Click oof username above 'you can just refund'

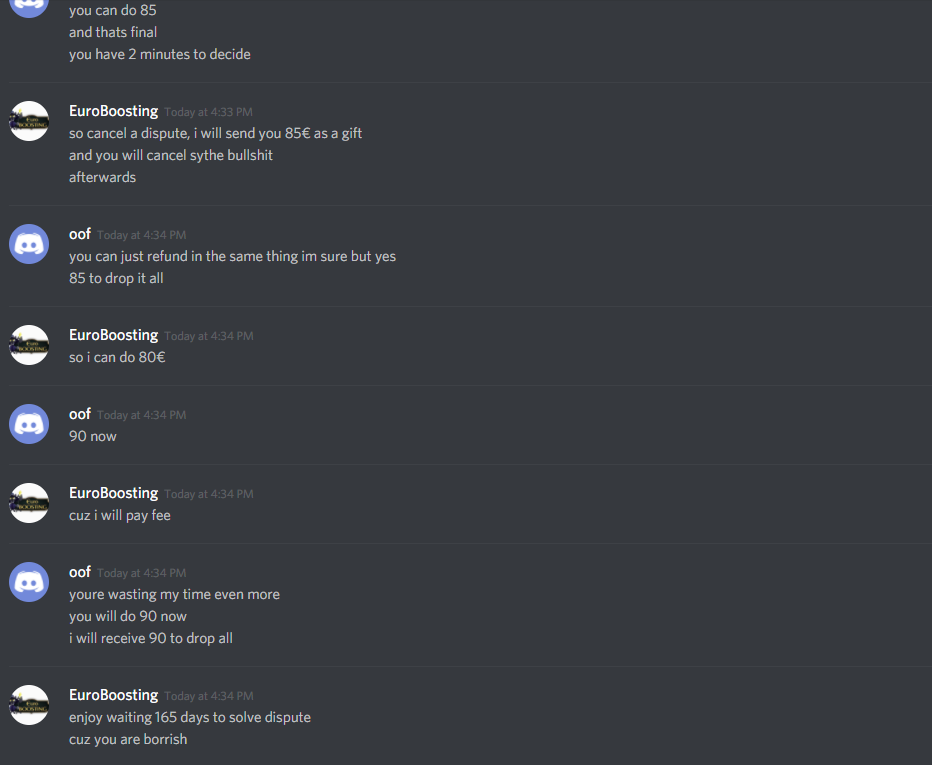pos(80,234)
